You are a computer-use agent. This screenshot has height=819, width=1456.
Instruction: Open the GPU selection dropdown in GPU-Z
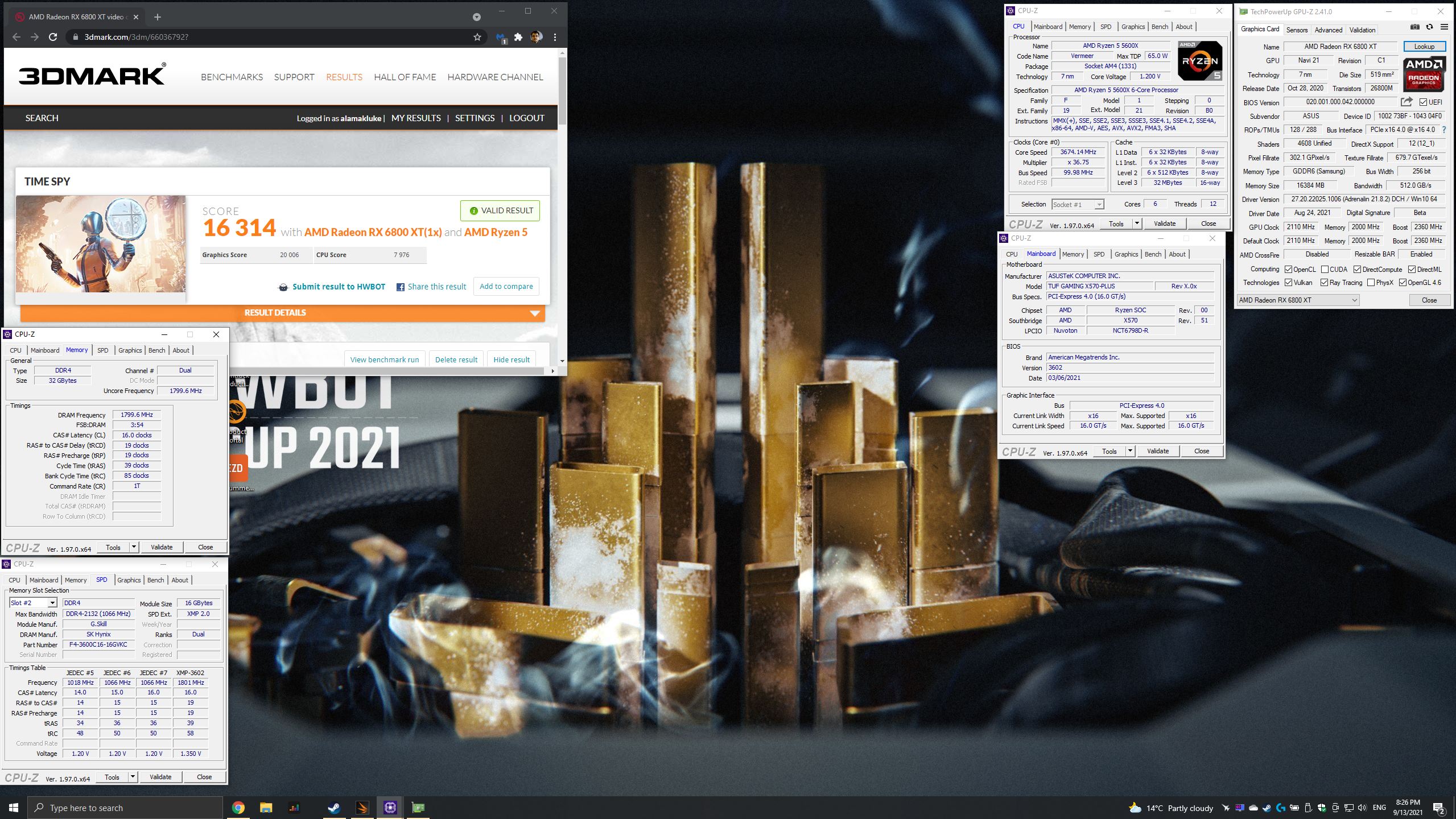1298,300
